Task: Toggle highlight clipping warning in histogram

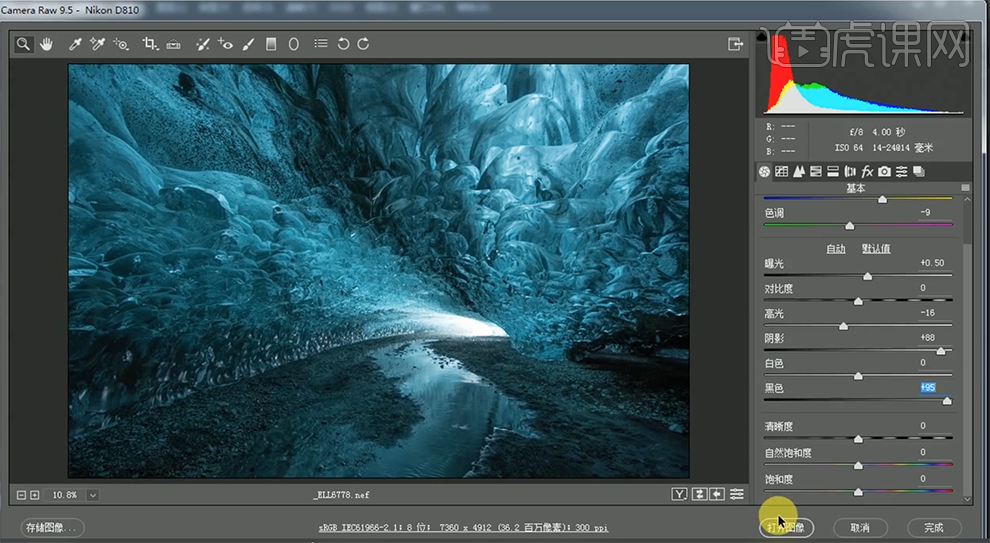Action: 965,37
